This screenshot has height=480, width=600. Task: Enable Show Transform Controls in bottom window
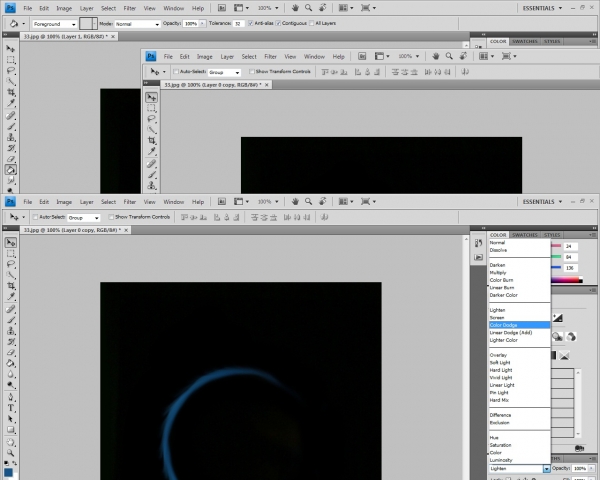(111, 217)
